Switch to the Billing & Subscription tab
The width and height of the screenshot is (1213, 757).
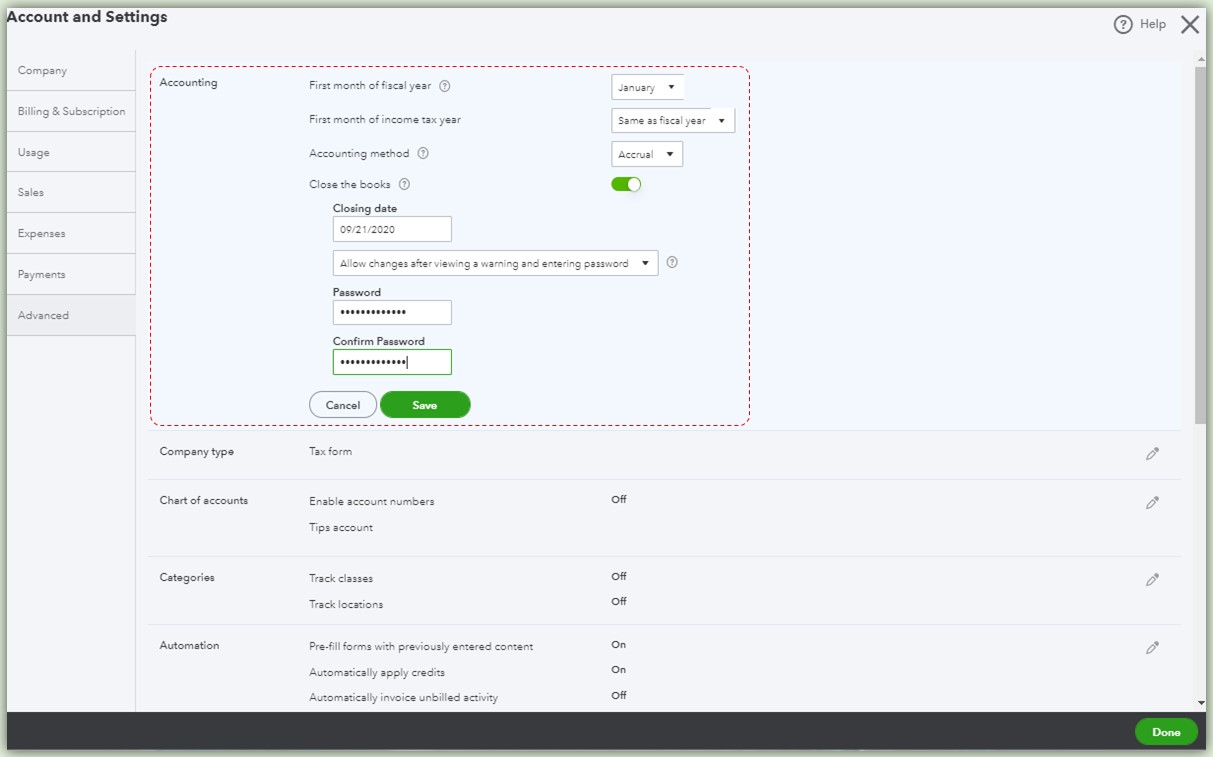click(x=71, y=112)
